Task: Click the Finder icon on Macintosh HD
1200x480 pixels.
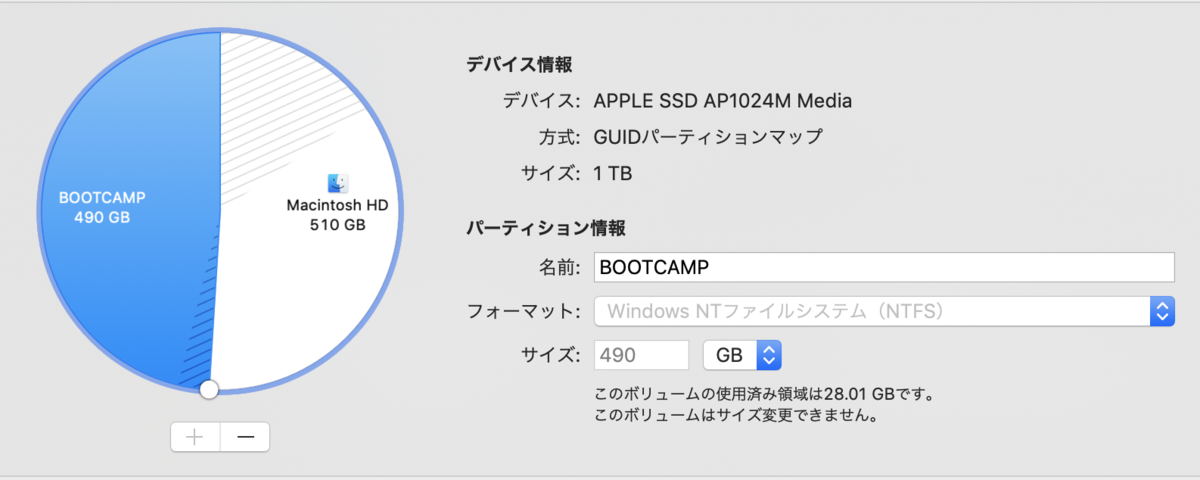Action: point(337,183)
